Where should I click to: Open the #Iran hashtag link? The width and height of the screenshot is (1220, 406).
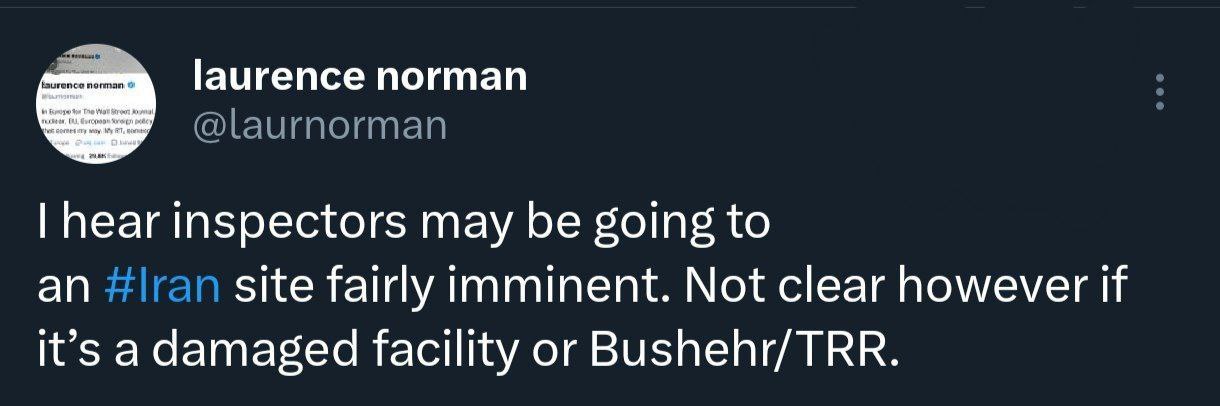pos(161,289)
